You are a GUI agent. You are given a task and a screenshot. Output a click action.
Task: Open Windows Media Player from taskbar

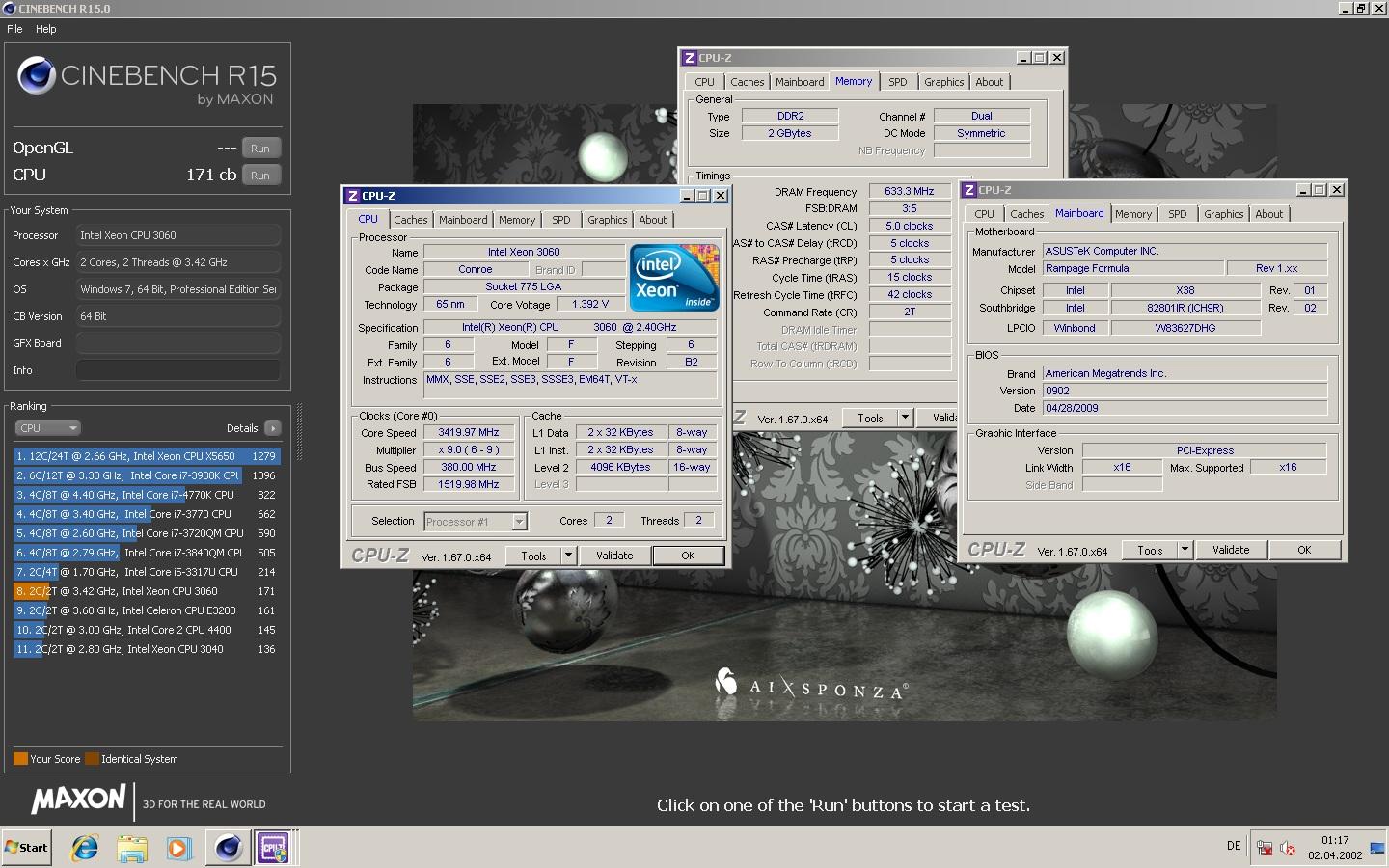178,848
